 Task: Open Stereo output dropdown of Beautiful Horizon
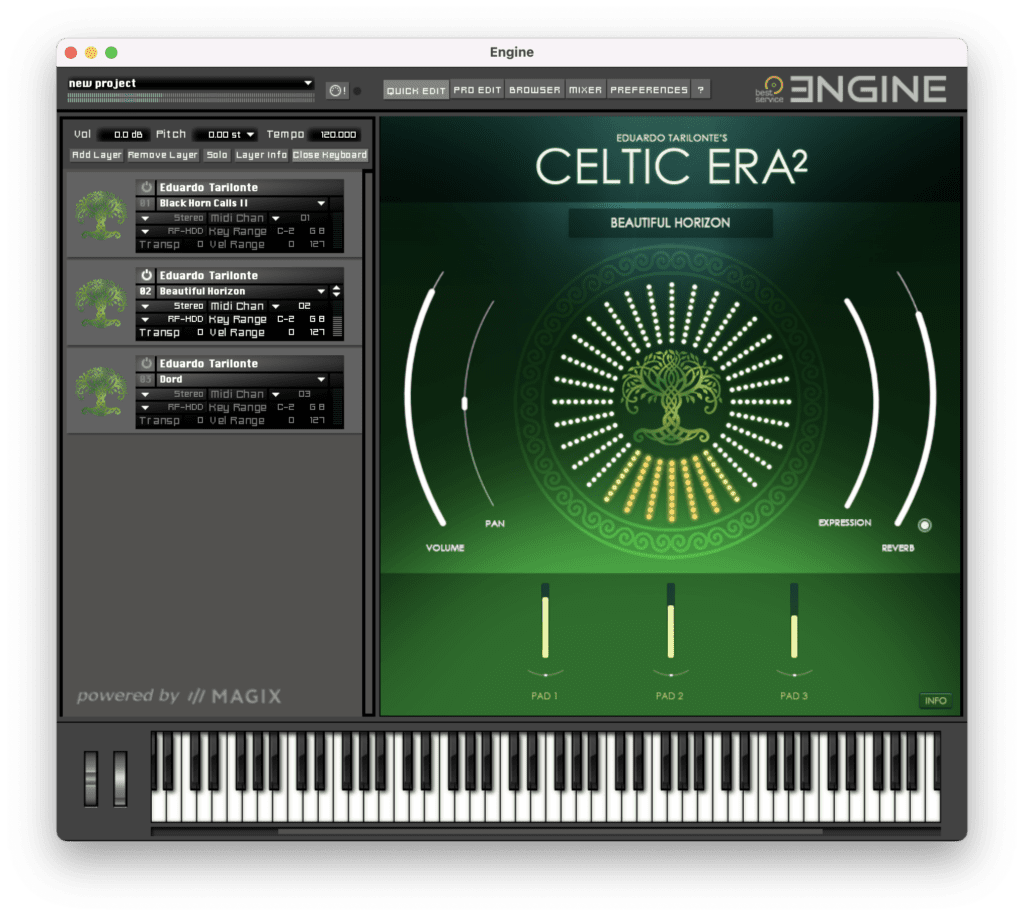(145, 306)
